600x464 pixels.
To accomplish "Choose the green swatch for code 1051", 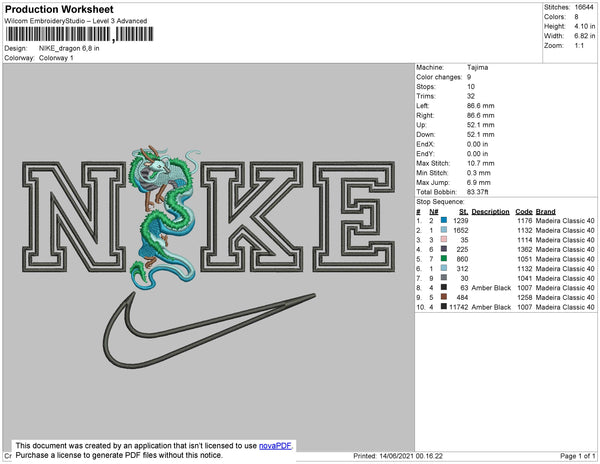I will [x=444, y=259].
